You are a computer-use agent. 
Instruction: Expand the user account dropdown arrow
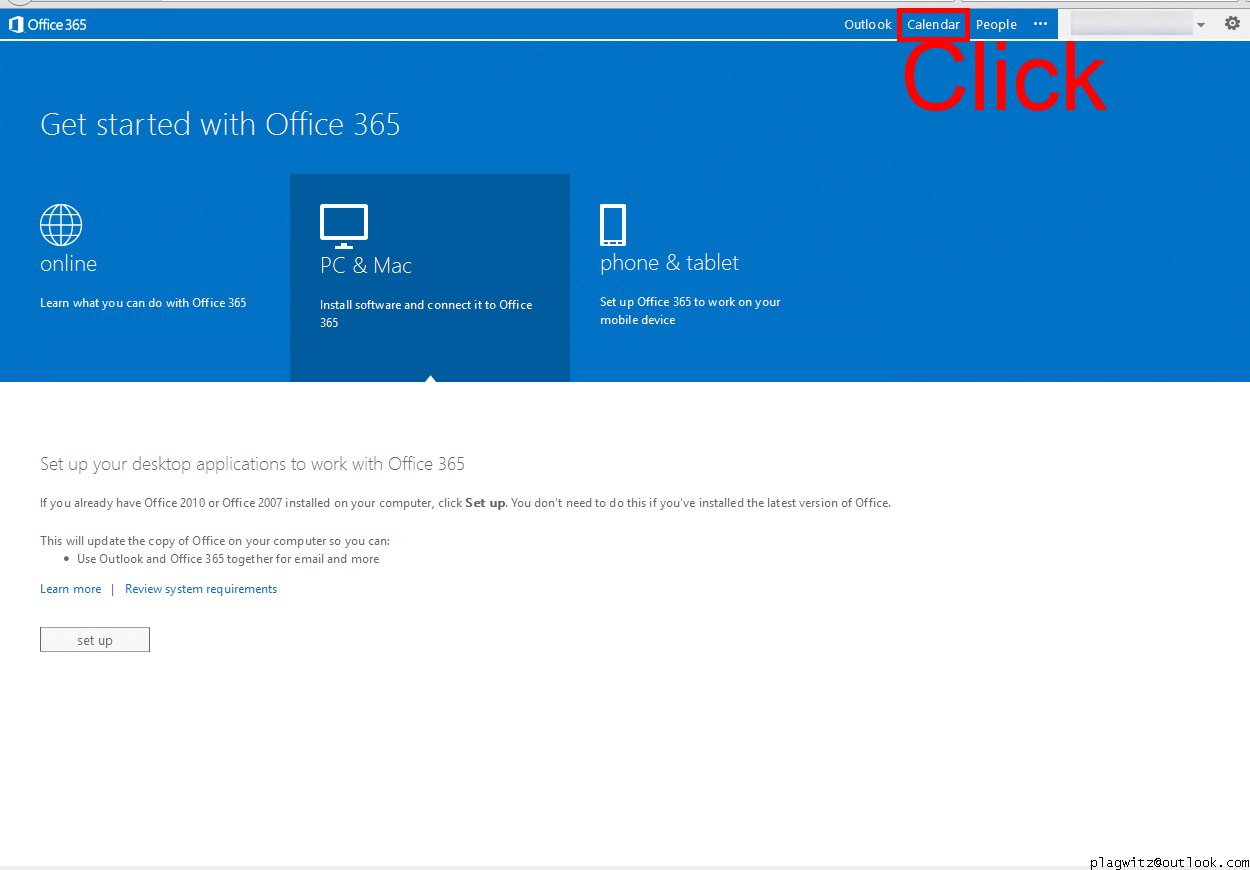click(x=1201, y=25)
